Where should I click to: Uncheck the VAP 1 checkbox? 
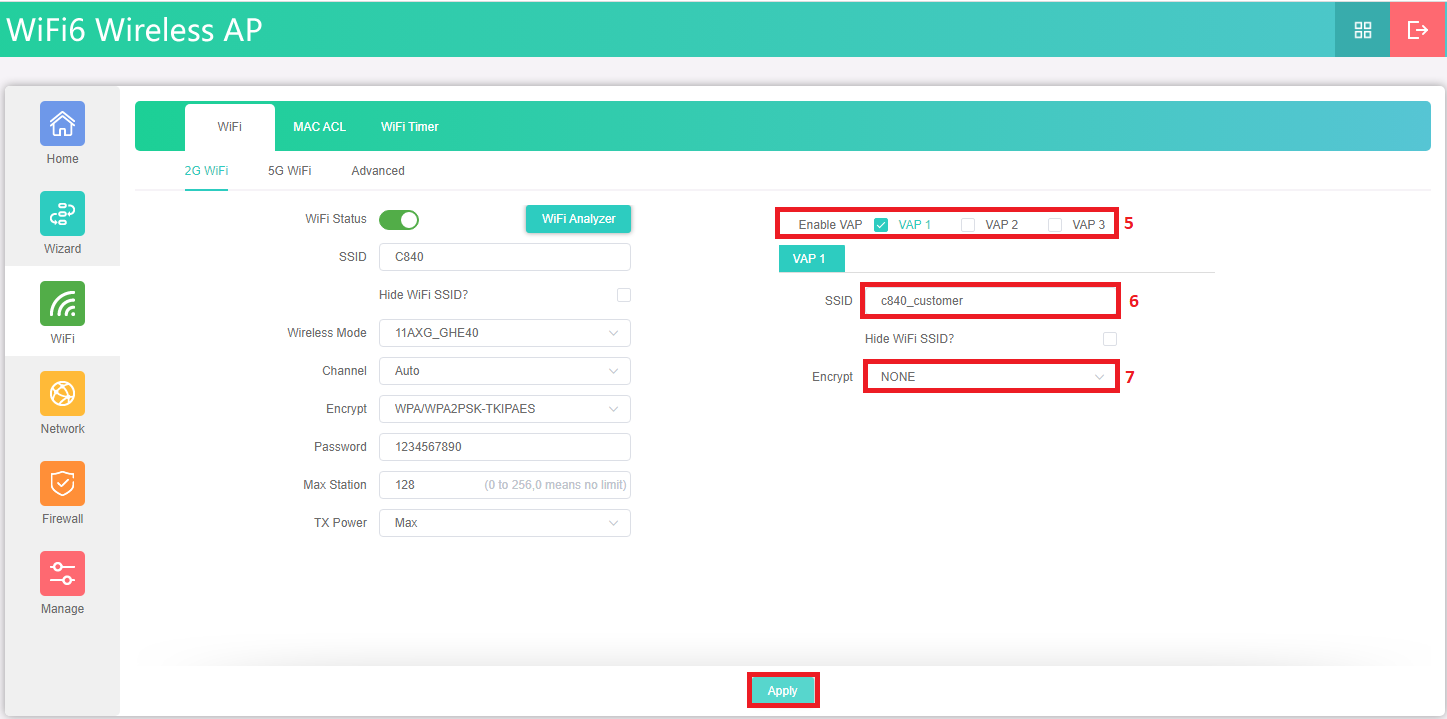click(881, 225)
